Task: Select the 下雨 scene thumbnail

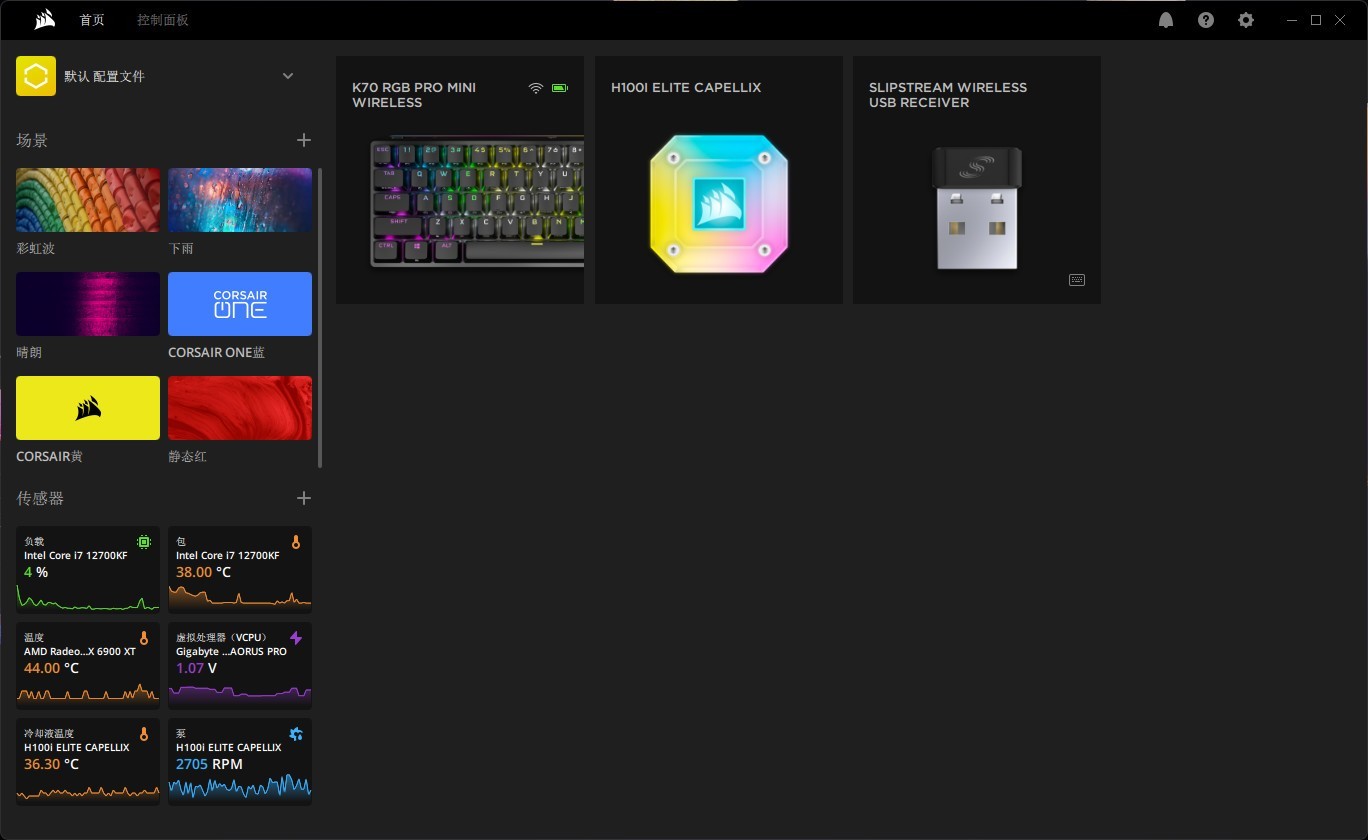Action: click(x=240, y=200)
